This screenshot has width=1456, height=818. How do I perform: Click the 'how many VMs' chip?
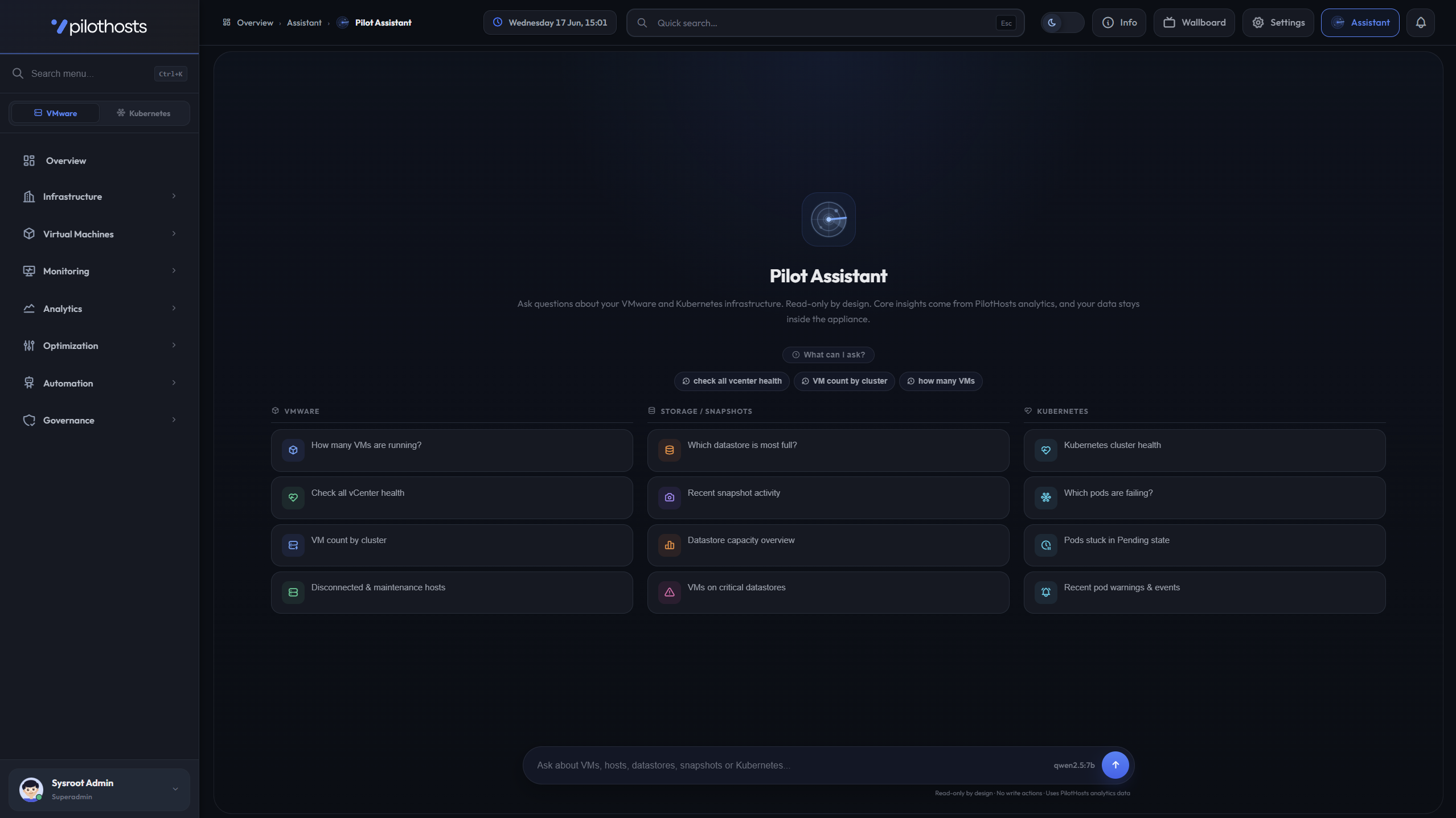[x=940, y=381]
